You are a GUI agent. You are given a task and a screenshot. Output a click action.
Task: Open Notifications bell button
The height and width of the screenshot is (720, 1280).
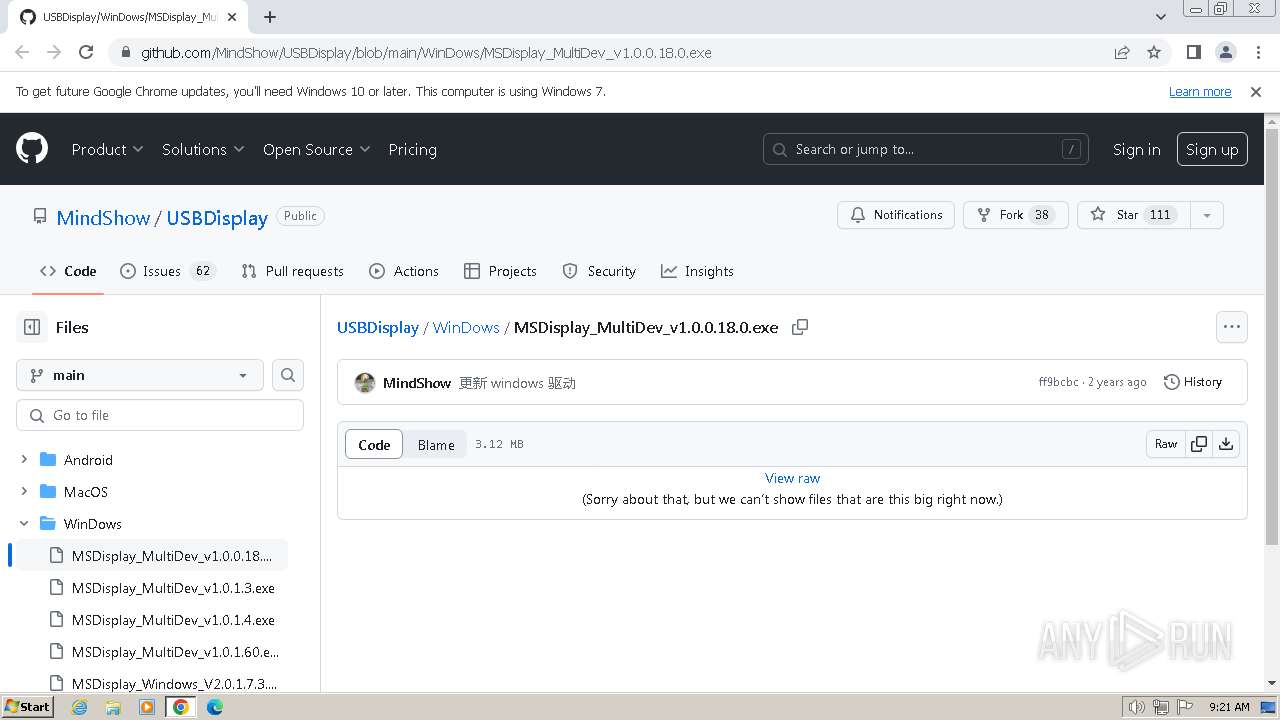pyautogui.click(x=896, y=215)
